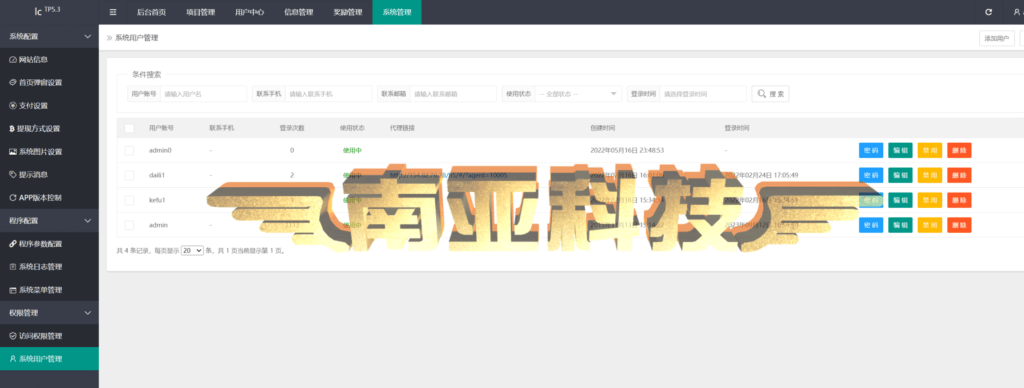Click the refresh icon in top bar
Viewport: 1024px width, 388px height.
pyautogui.click(x=988, y=12)
